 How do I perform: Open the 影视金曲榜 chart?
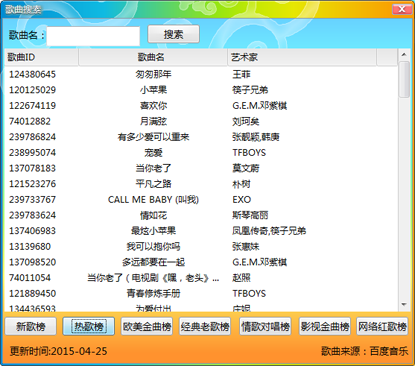[325, 326]
